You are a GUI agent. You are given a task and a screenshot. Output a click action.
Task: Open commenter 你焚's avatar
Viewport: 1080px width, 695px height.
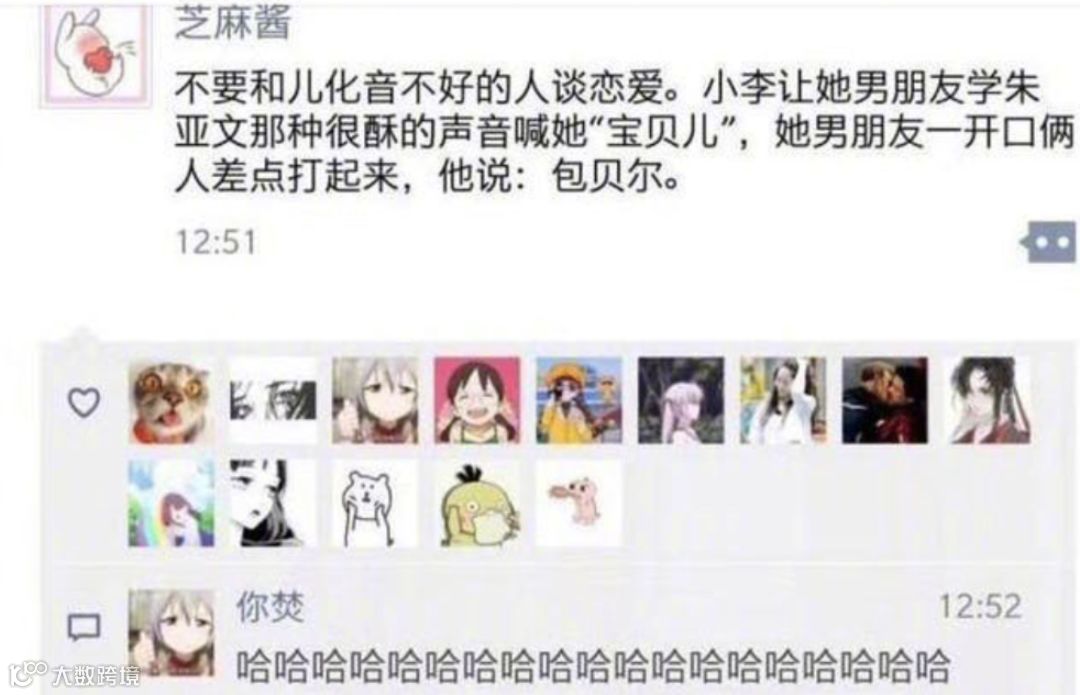tap(171, 632)
